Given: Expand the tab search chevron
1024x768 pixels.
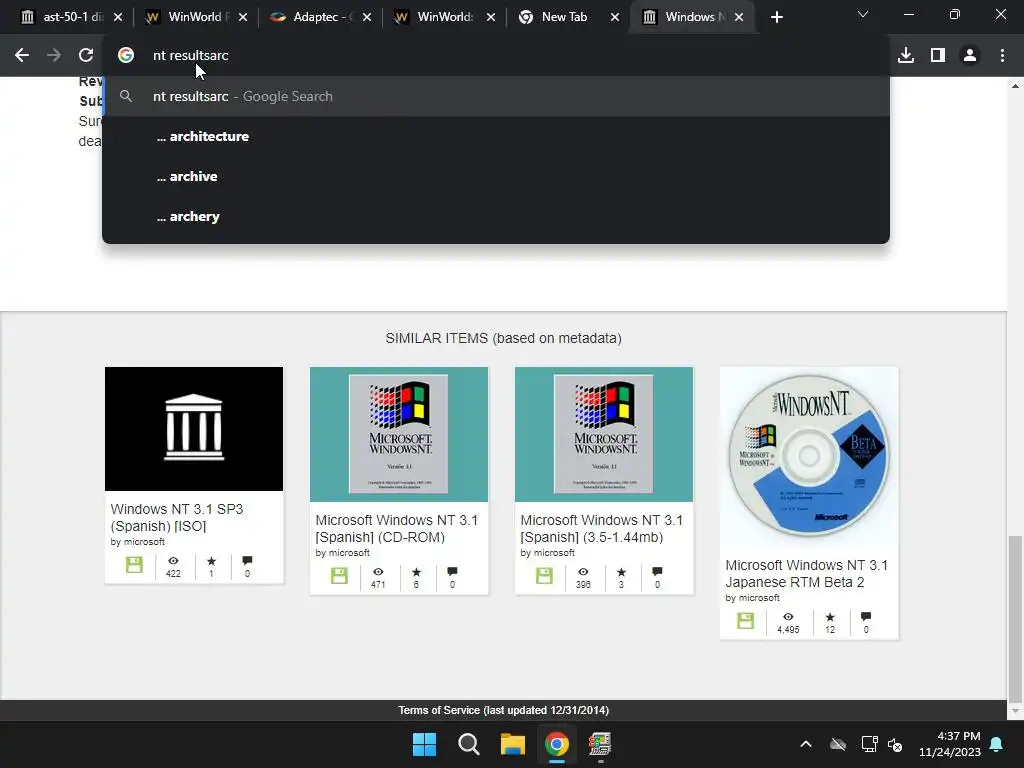Looking at the screenshot, I should click(863, 14).
